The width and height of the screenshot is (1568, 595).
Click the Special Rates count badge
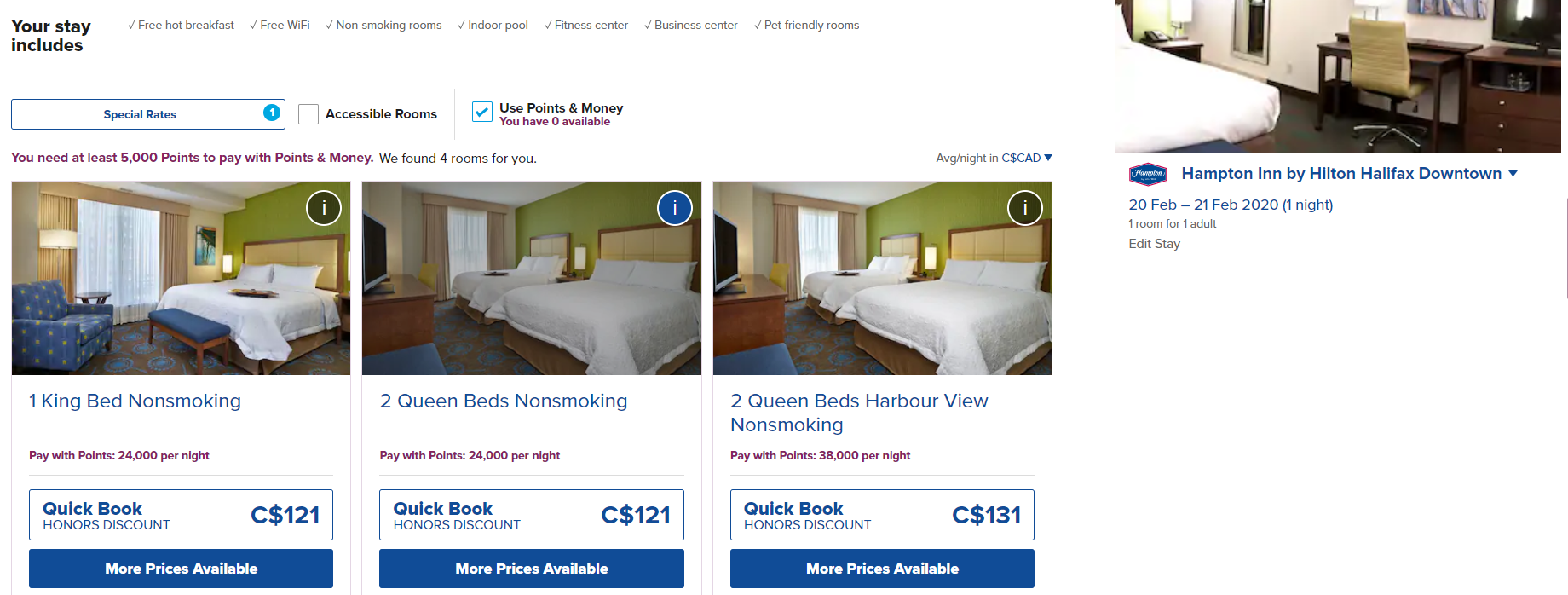272,113
